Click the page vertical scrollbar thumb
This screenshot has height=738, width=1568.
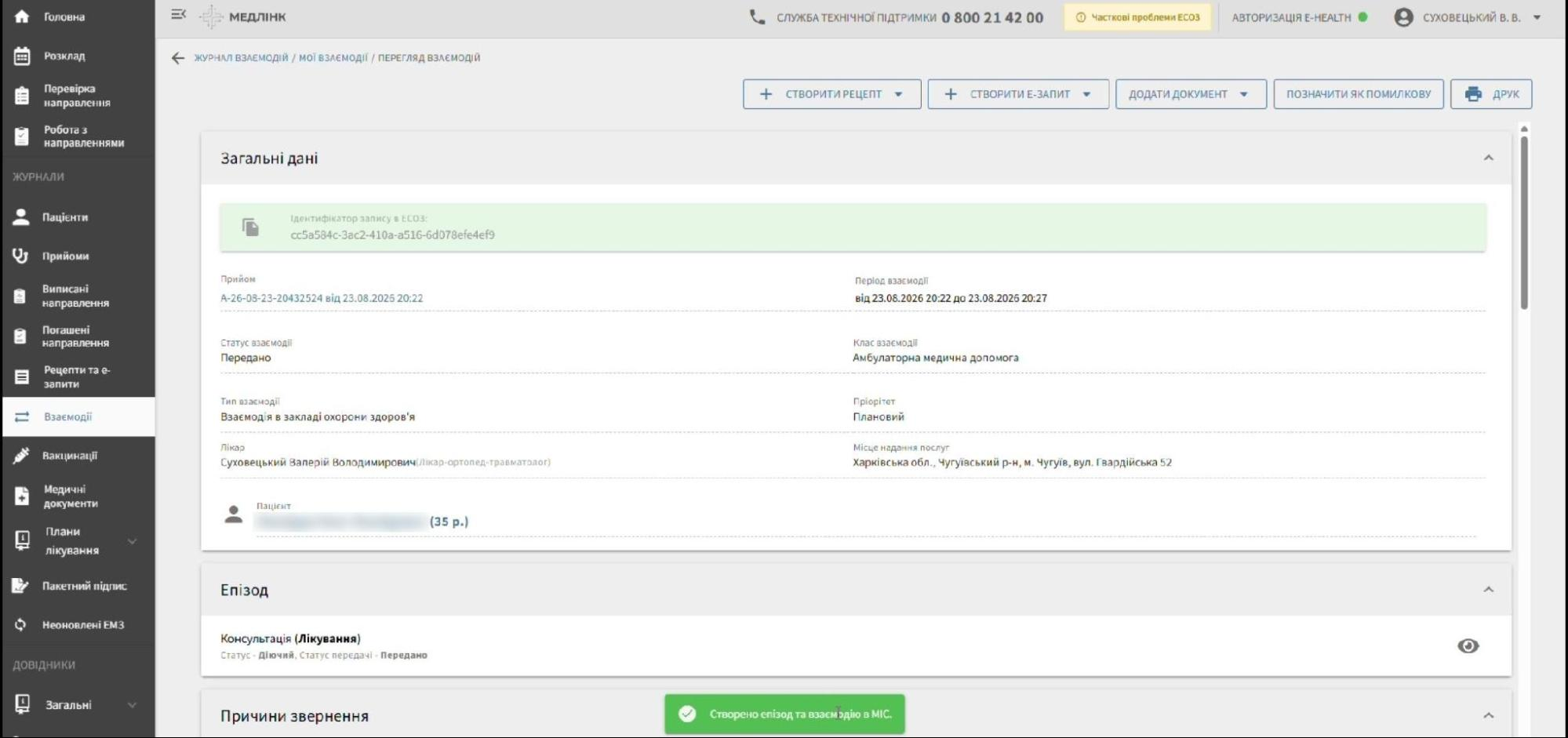point(1524,224)
